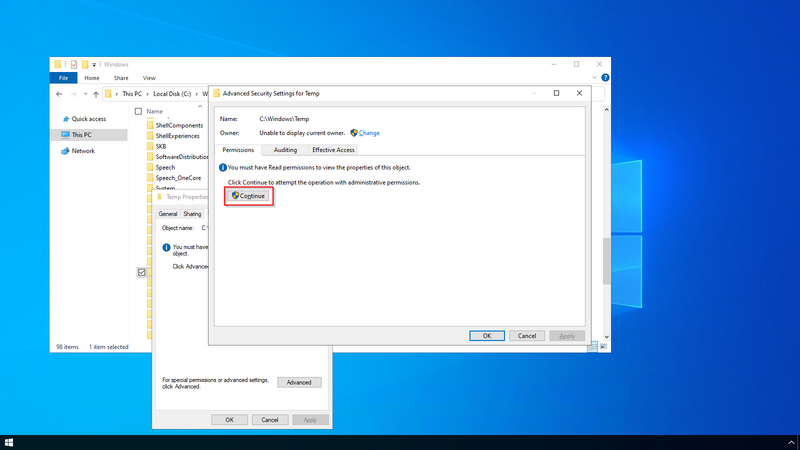The width and height of the screenshot is (800, 450).
Task: Go forward in File Explorer
Action: point(73,94)
